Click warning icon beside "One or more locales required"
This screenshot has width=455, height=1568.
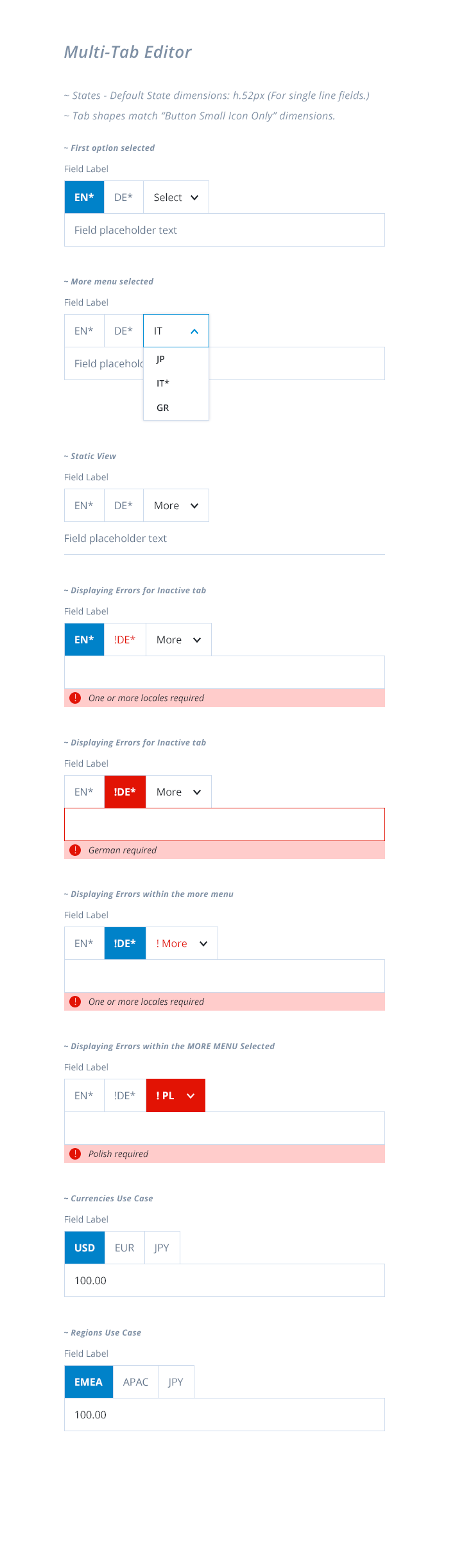74,697
